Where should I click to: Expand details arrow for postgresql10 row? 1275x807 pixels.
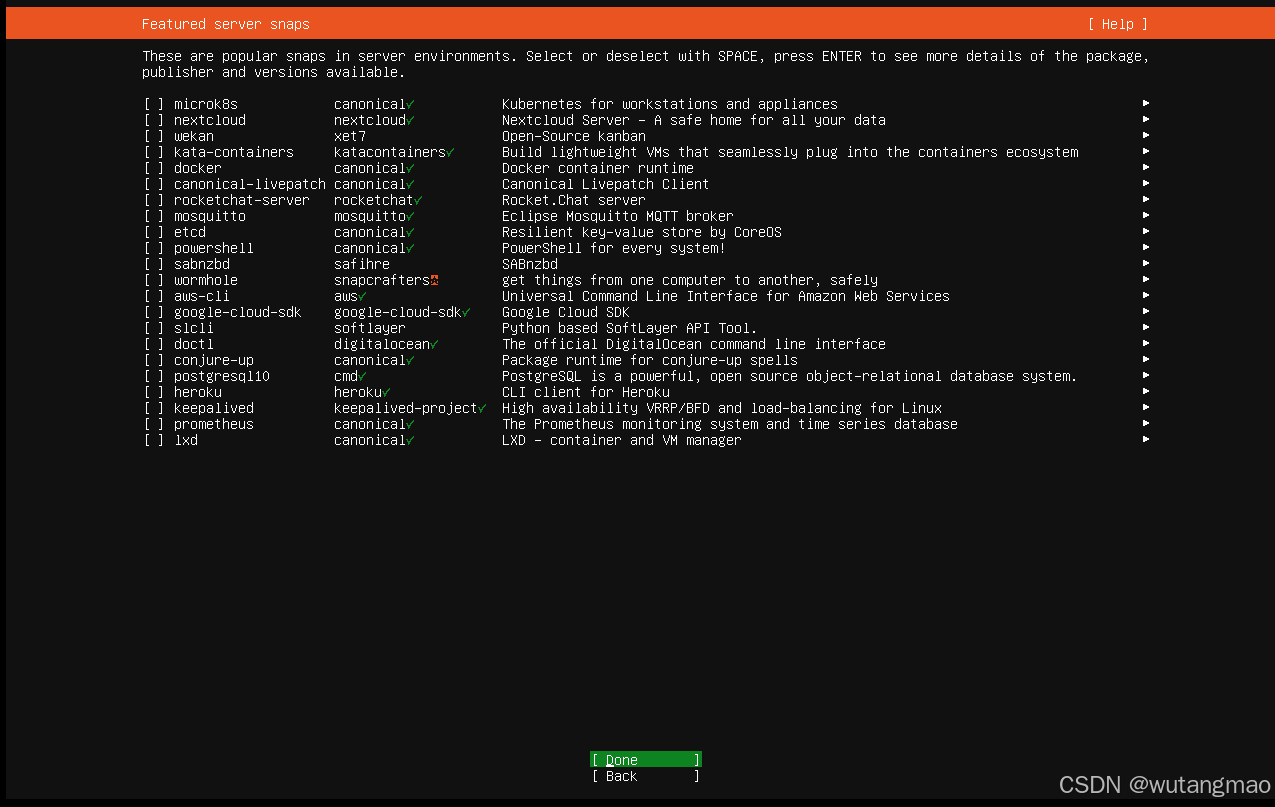pos(1146,375)
